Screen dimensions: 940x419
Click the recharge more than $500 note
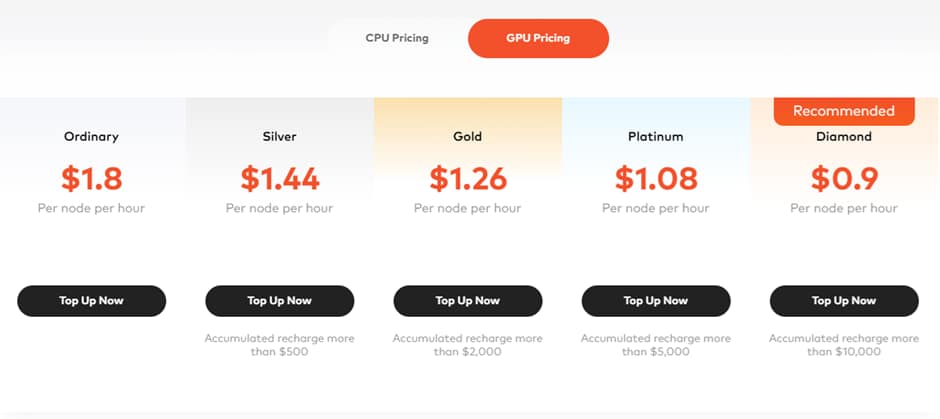coord(280,345)
